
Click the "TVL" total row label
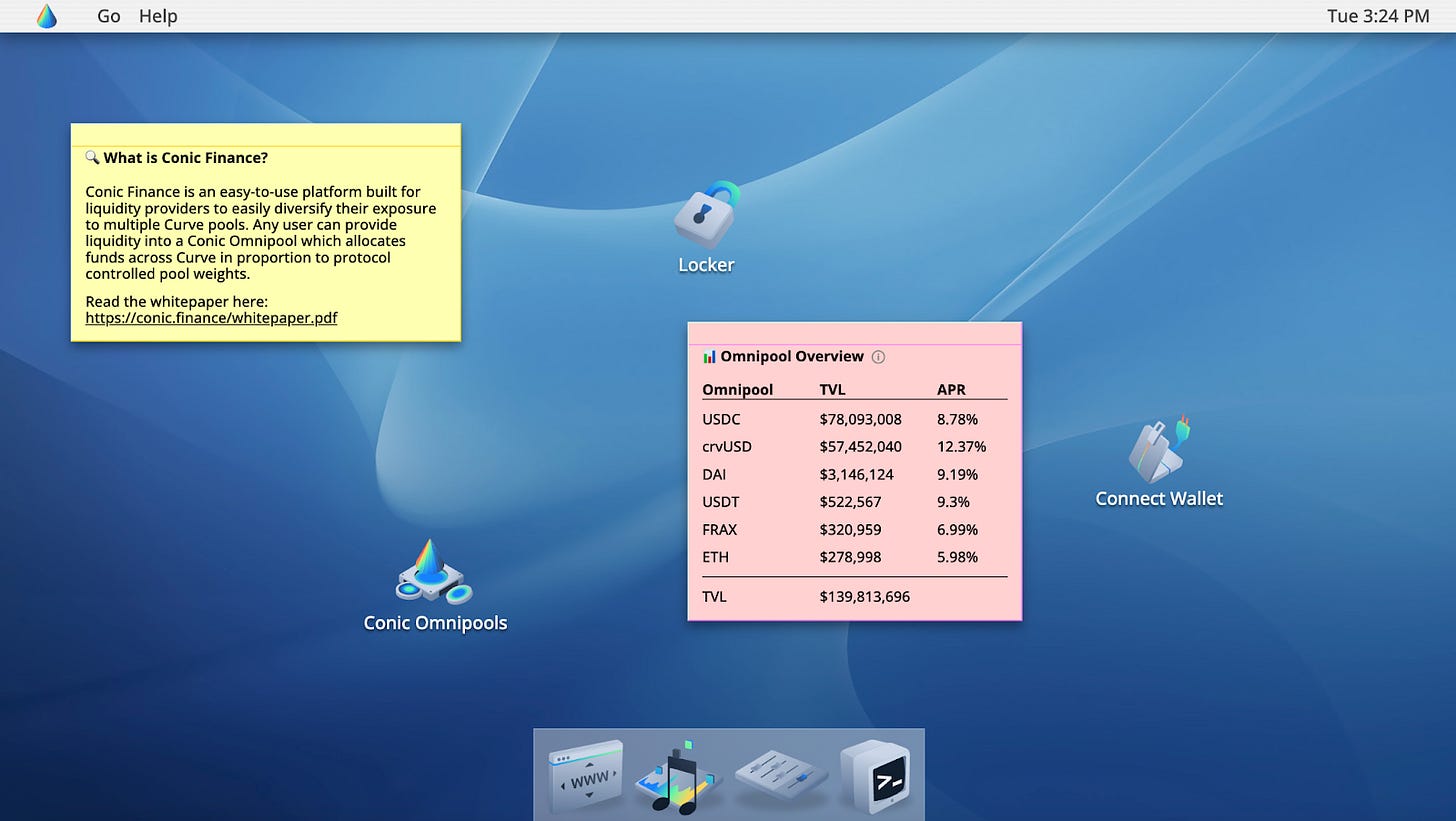714,597
